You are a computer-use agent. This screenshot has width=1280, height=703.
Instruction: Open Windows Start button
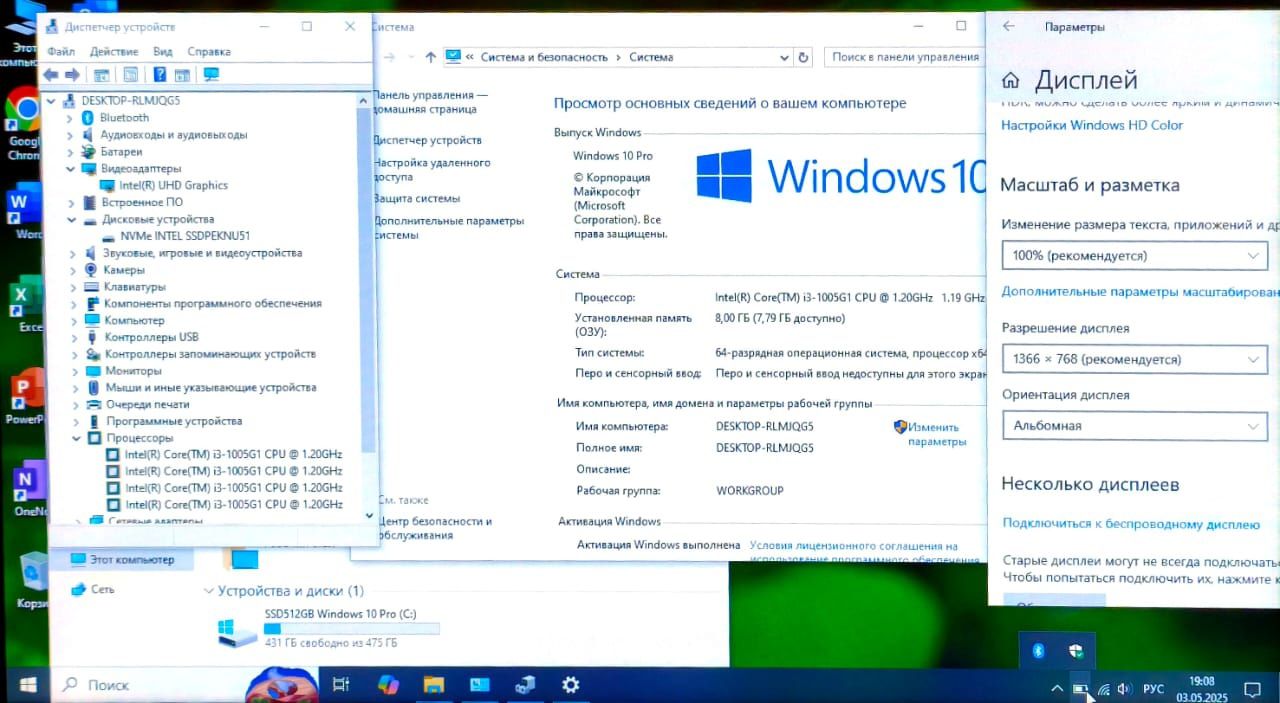pyautogui.click(x=27, y=685)
